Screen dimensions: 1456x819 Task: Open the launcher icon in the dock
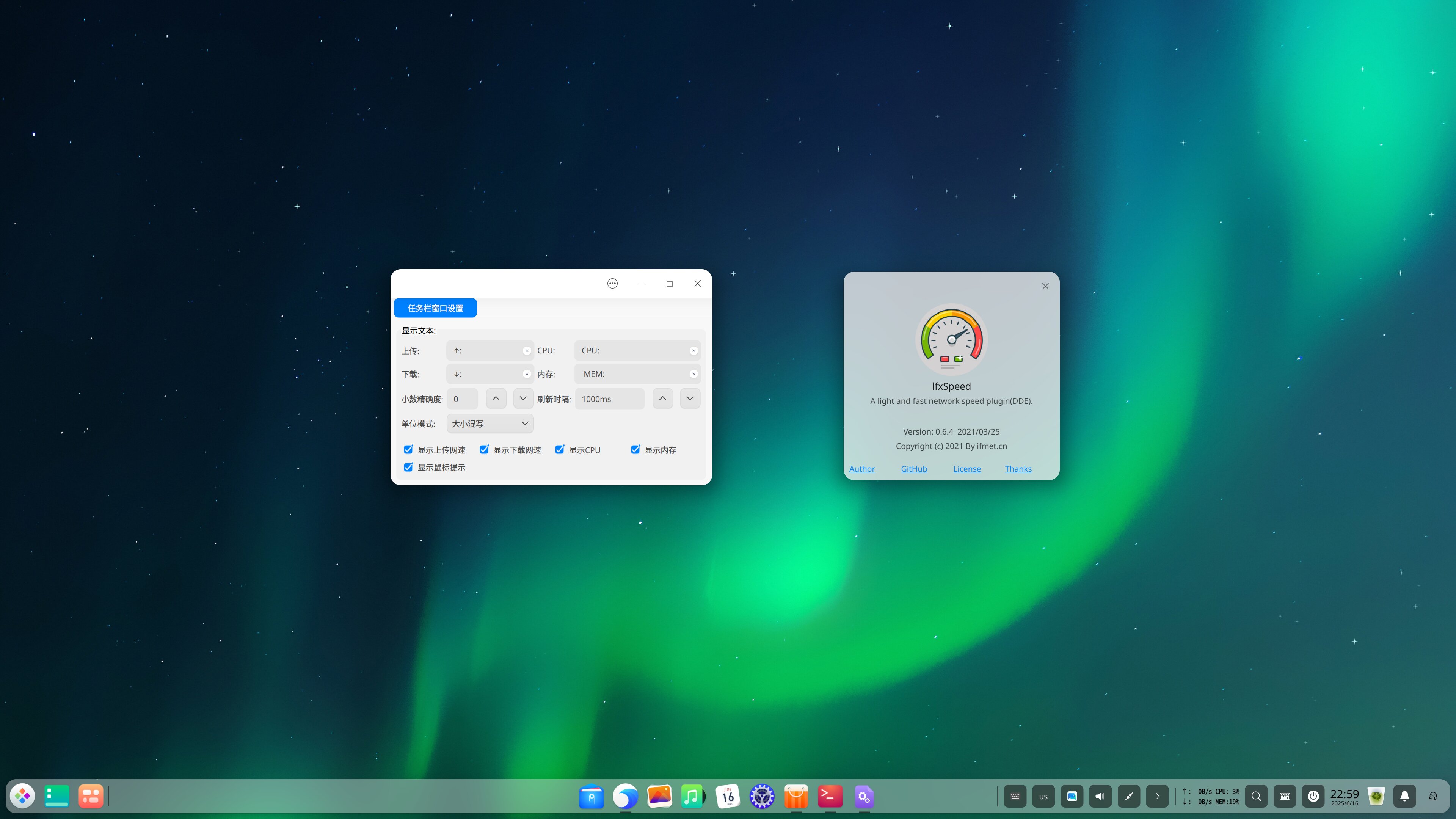coord(23,796)
